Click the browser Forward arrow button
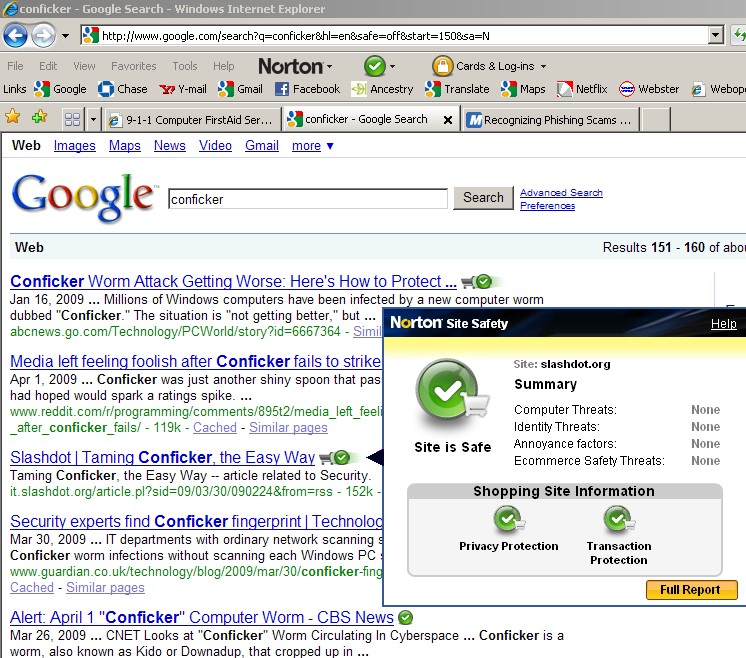This screenshot has height=658, width=746. tap(43, 36)
